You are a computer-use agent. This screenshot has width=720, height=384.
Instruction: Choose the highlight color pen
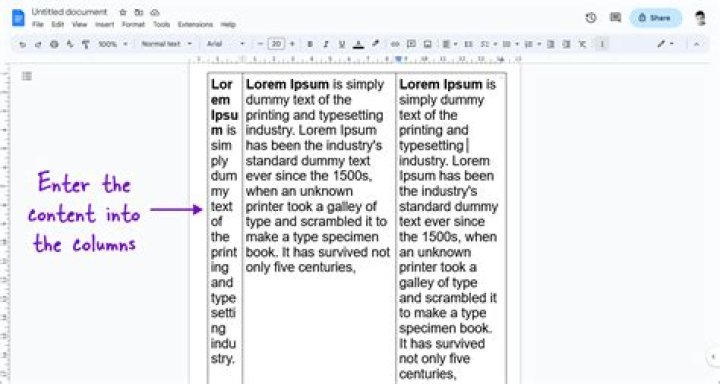[376, 44]
